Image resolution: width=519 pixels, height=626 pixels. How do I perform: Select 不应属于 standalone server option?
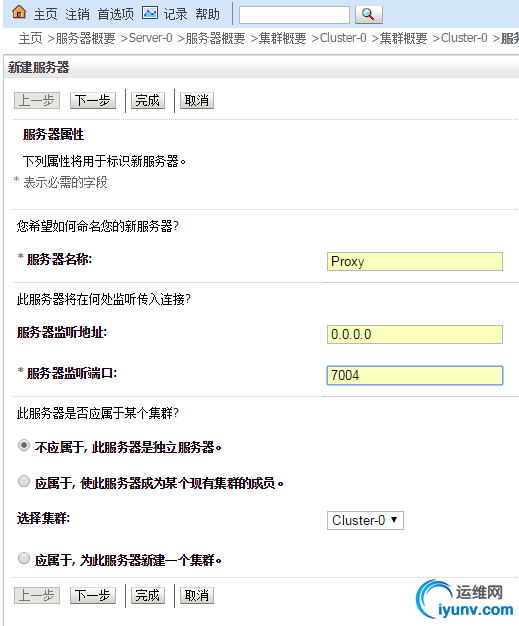24,445
